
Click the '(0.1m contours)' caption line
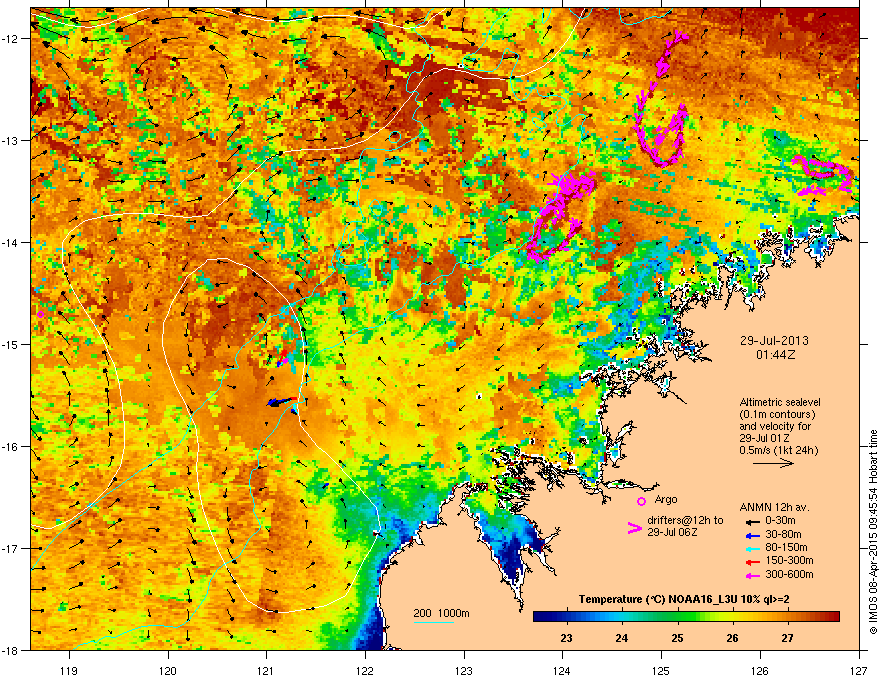777,414
